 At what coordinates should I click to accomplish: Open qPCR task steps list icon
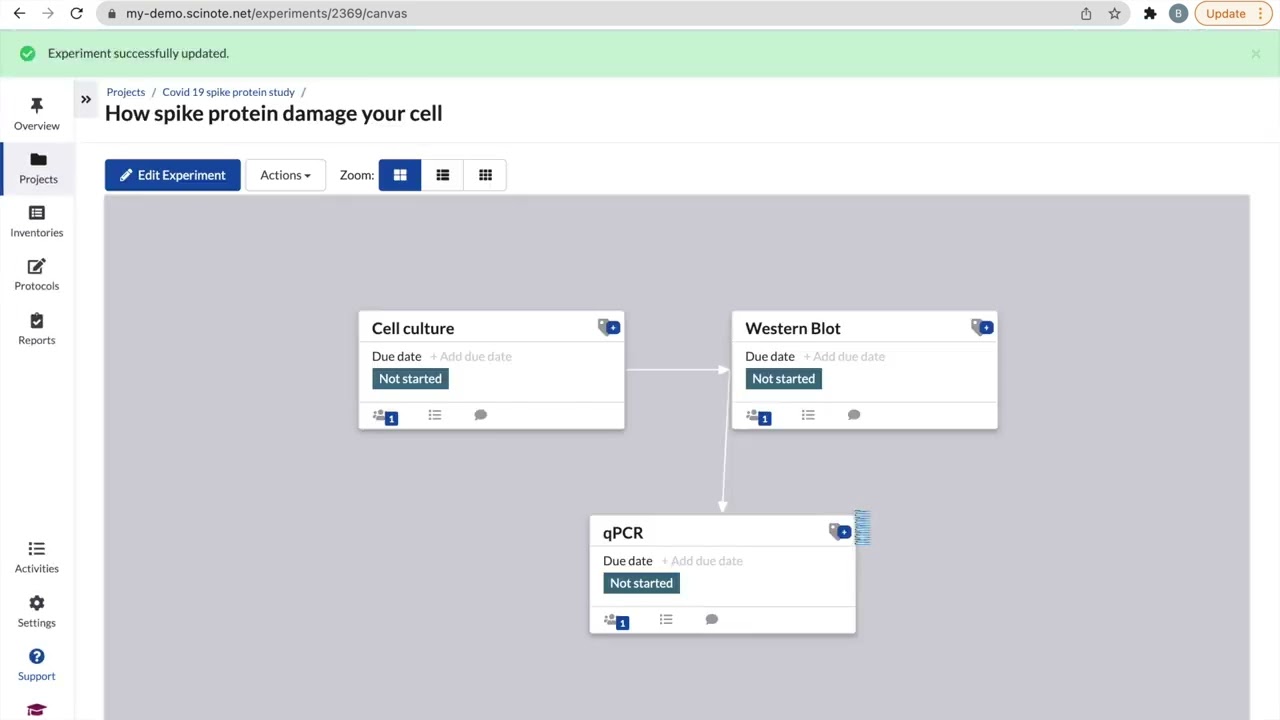click(666, 620)
